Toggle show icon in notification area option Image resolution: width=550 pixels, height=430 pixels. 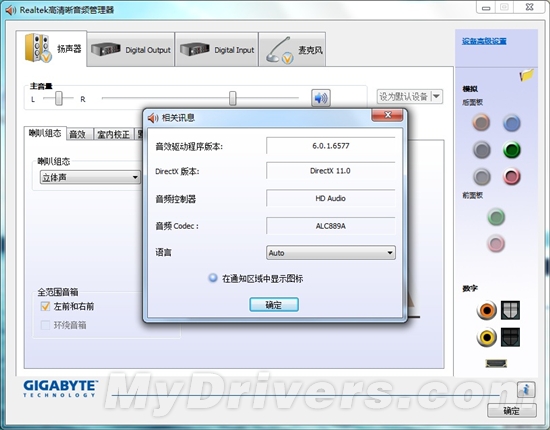(x=213, y=278)
